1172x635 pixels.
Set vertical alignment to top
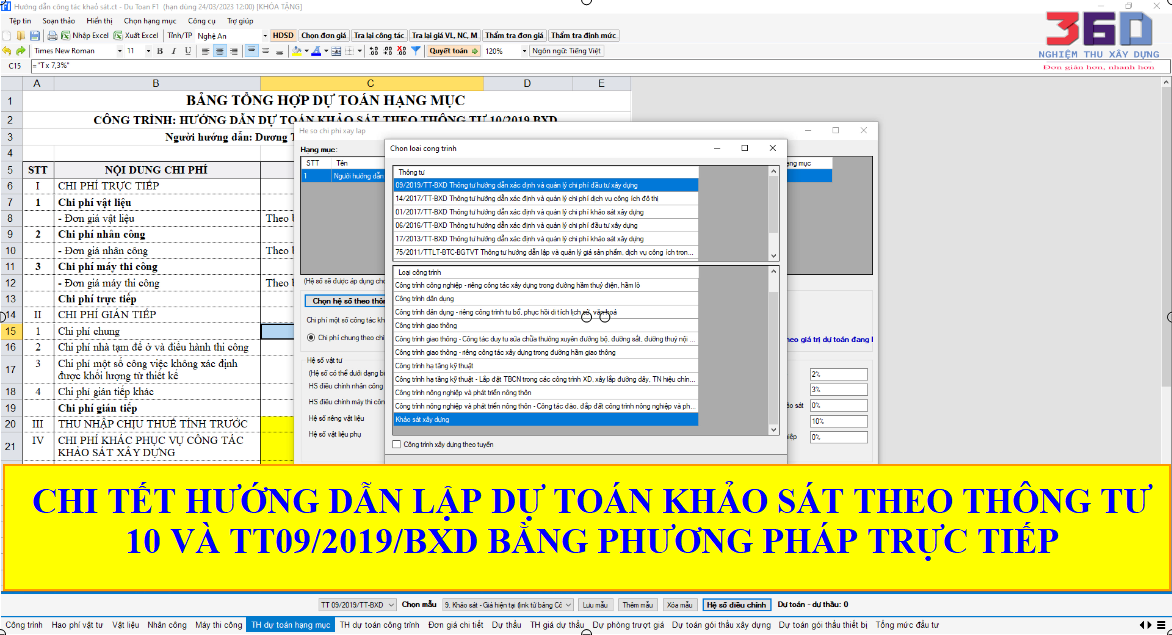[252, 51]
